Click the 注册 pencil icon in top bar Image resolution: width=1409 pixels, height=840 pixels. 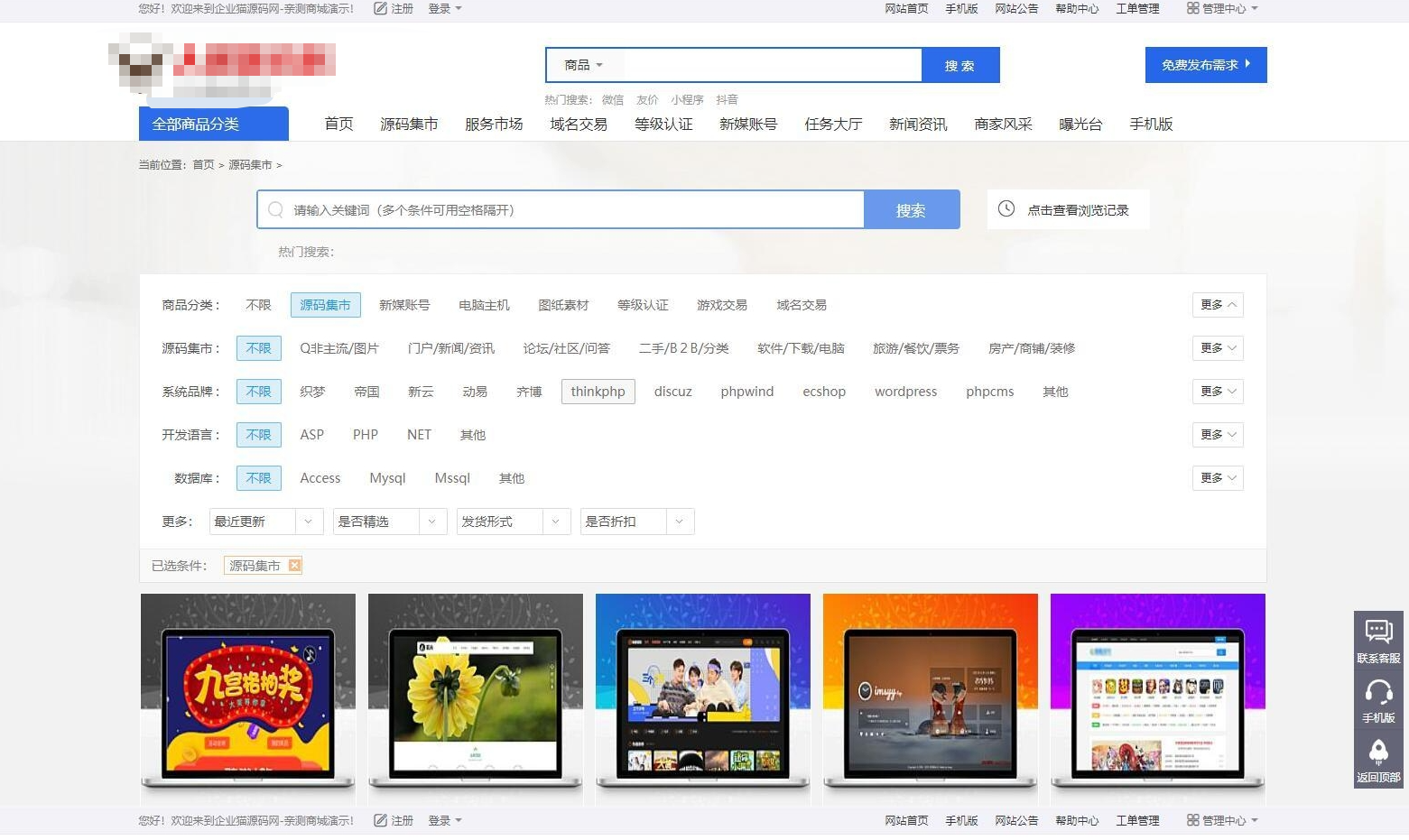[x=380, y=8]
